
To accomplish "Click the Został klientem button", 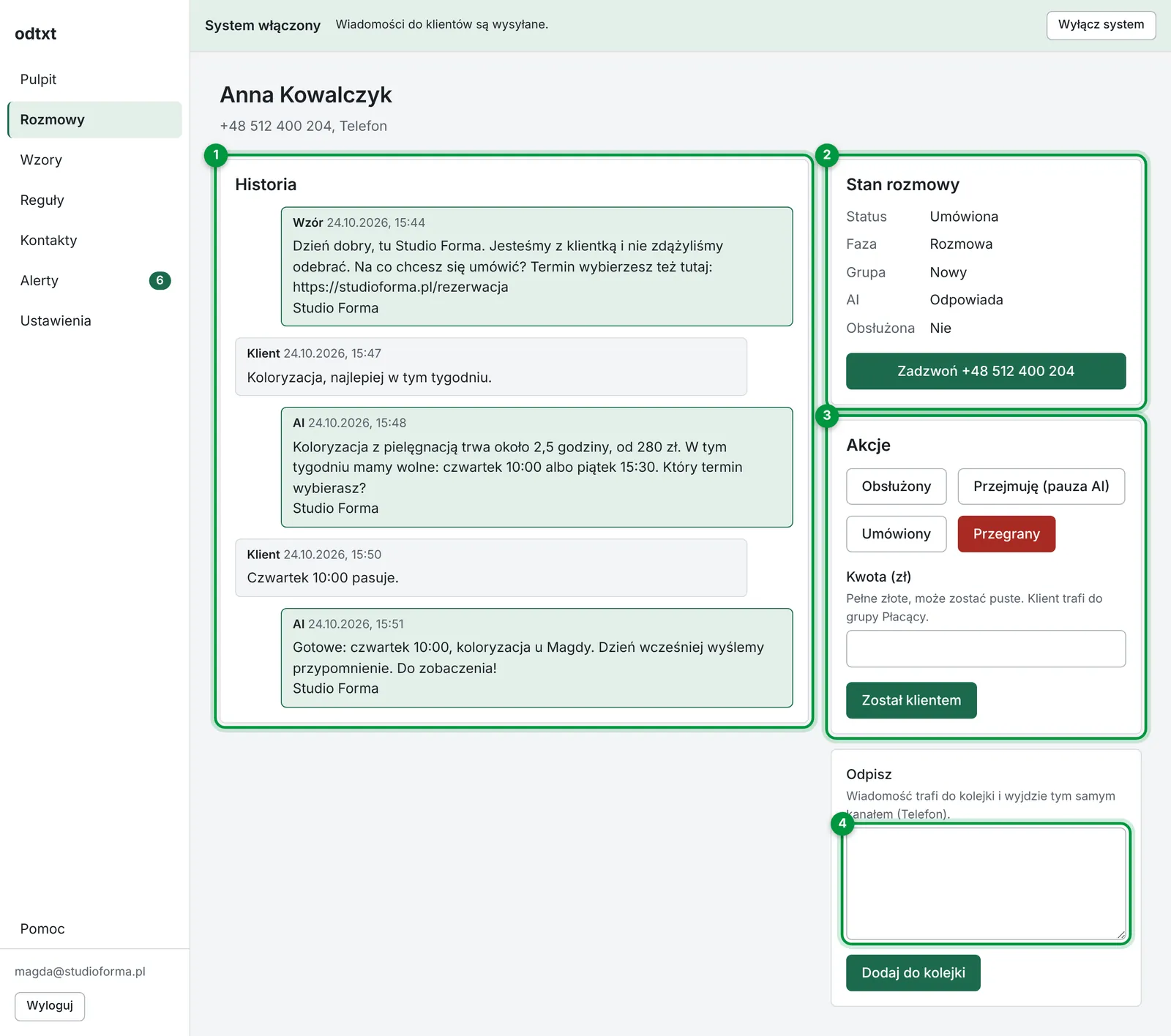I will coord(911,700).
